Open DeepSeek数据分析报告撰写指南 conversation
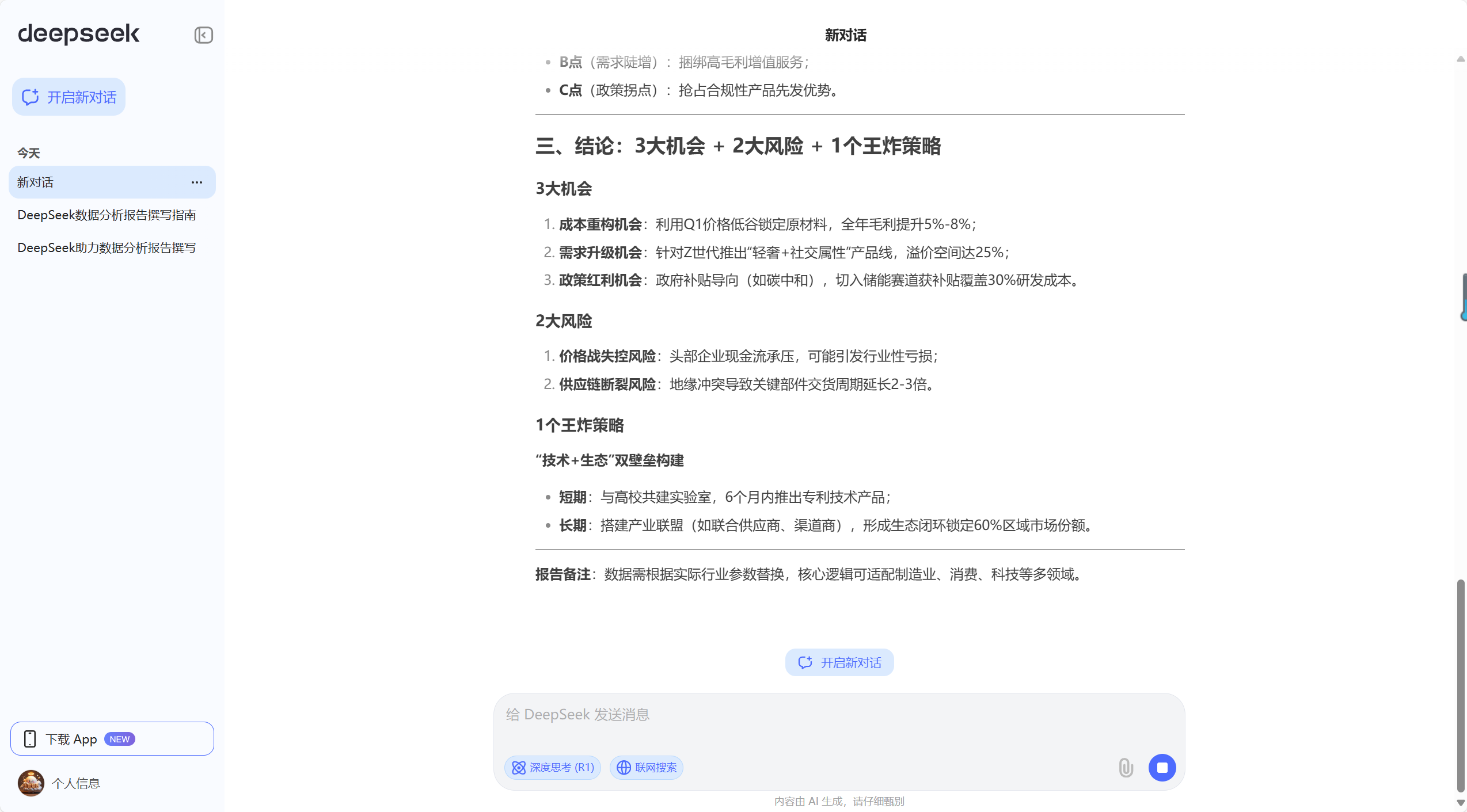This screenshot has height=812, width=1467. pyautogui.click(x=107, y=215)
